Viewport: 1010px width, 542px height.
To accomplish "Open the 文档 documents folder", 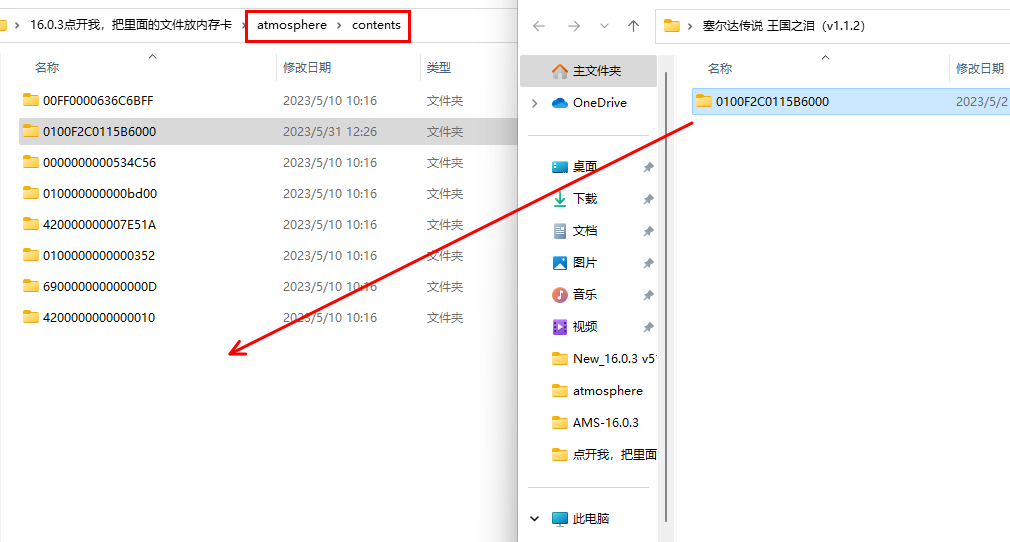I will click(584, 231).
